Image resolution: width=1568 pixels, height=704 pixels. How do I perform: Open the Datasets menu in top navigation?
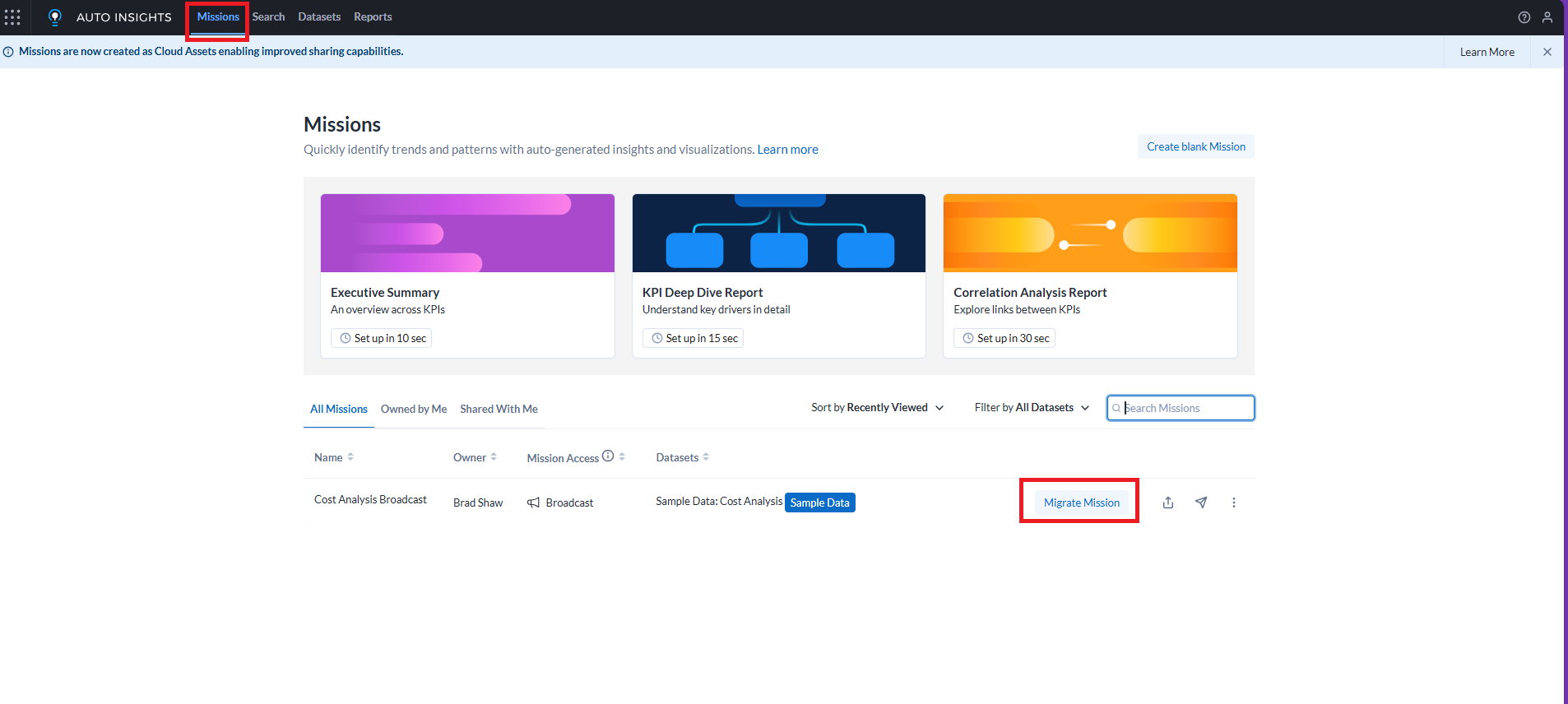(x=319, y=17)
